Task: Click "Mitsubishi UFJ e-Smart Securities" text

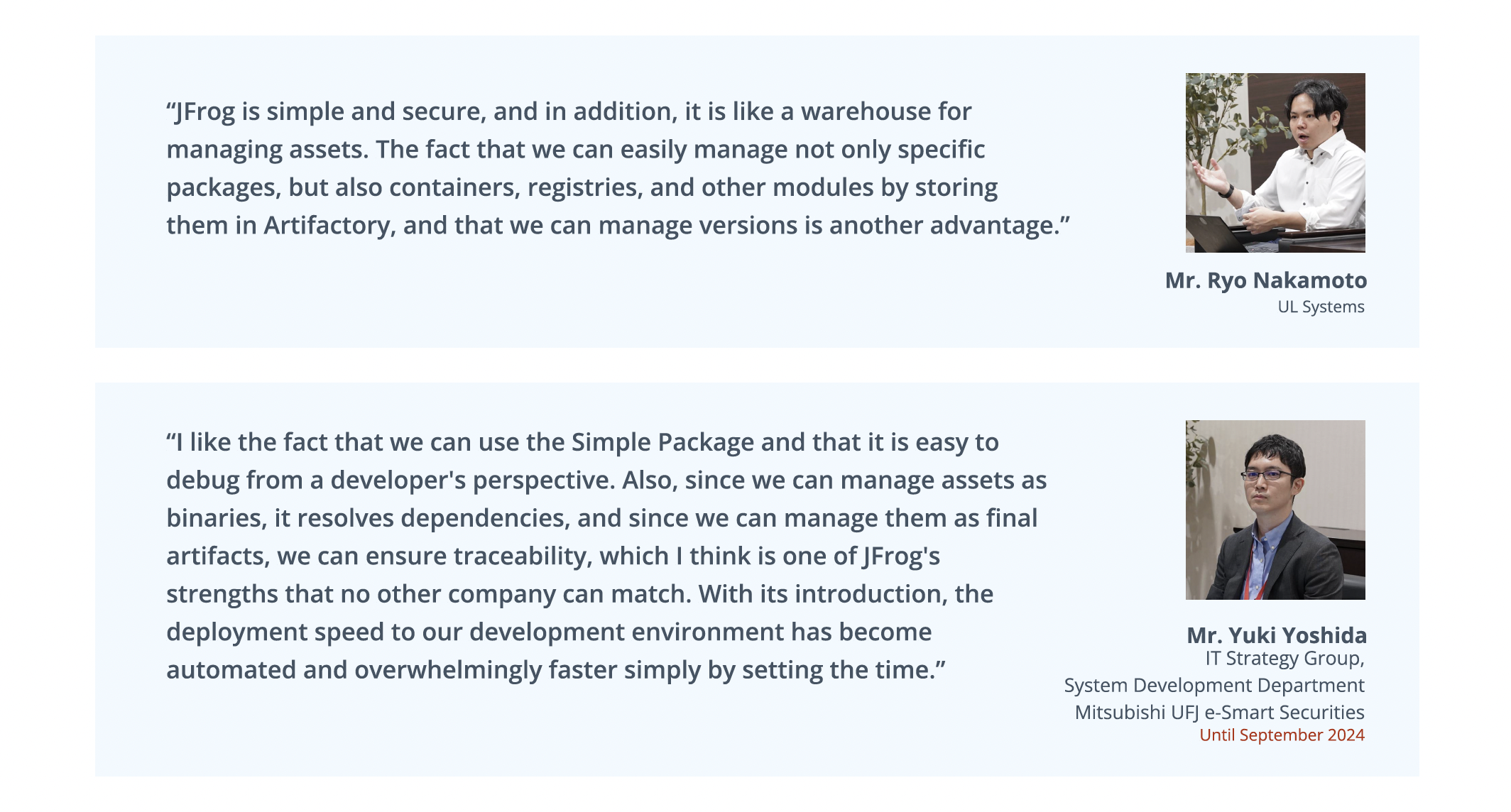Action: (1219, 713)
